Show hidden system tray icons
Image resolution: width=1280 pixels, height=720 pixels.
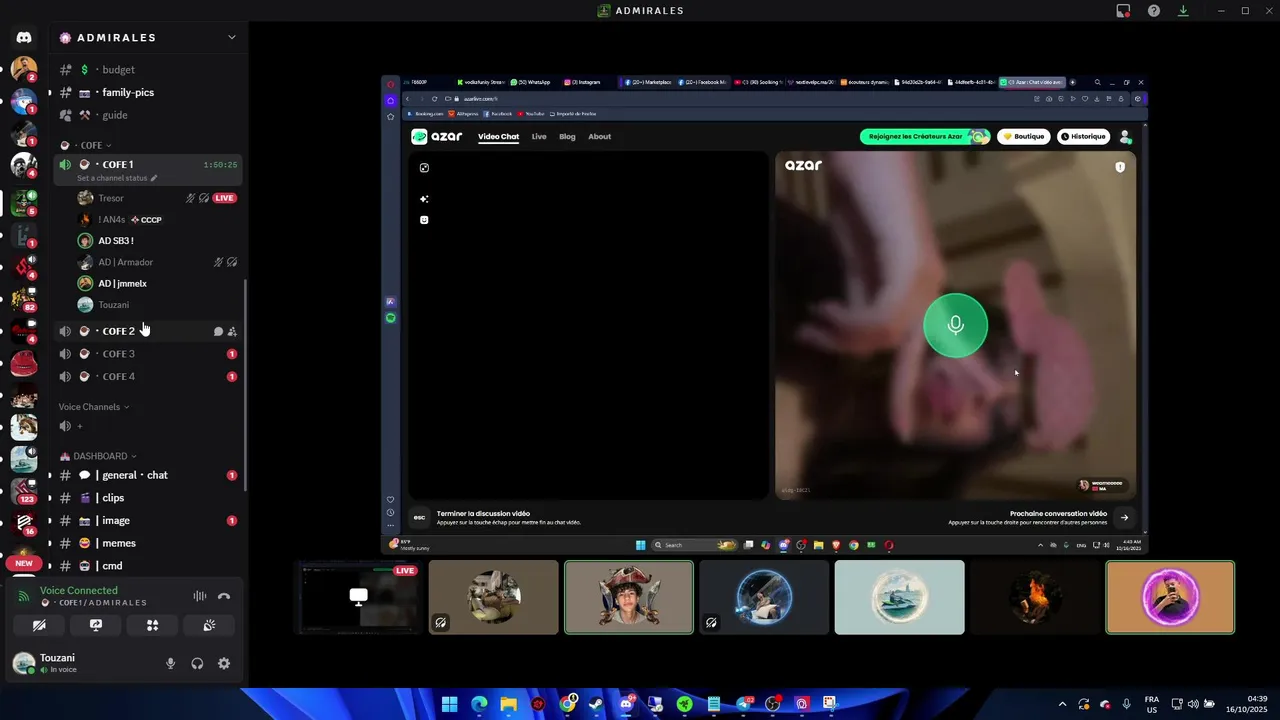[x=1062, y=704]
